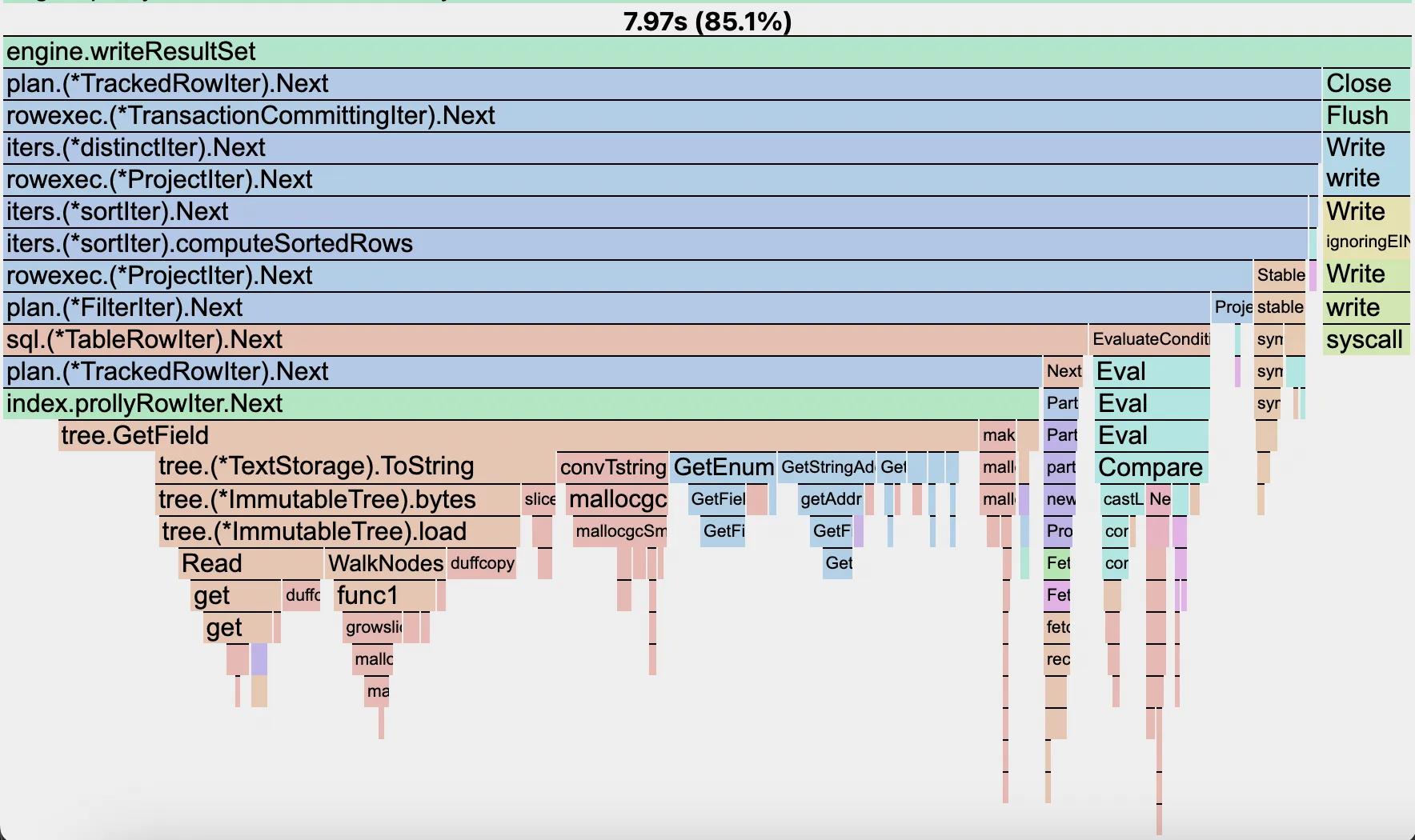Click the engine.writeResultSet root frame
The width and height of the screenshot is (1415, 840).
tap(704, 52)
